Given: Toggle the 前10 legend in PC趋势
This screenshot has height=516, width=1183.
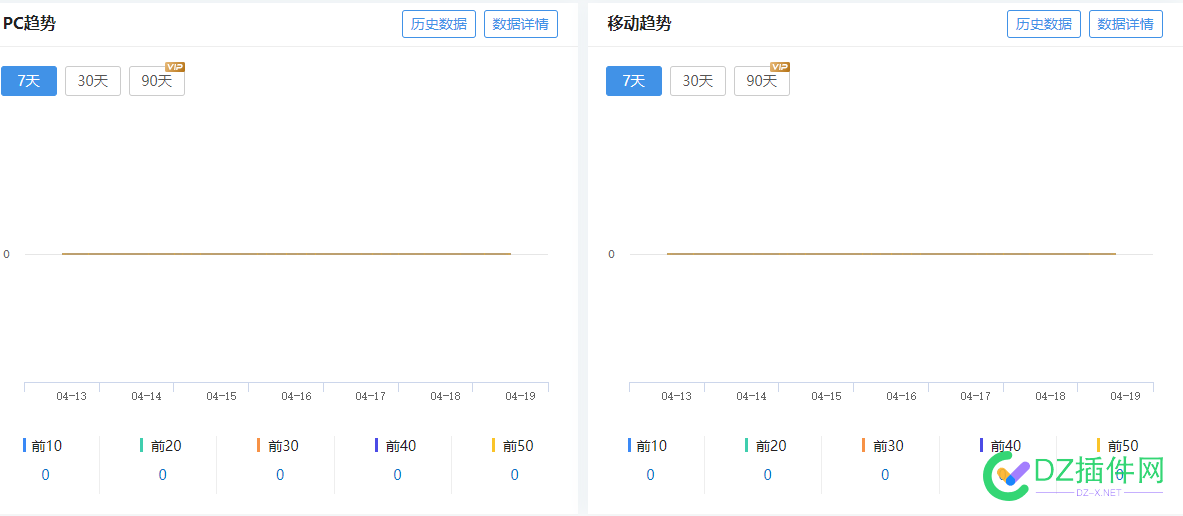Looking at the screenshot, I should (x=43, y=446).
